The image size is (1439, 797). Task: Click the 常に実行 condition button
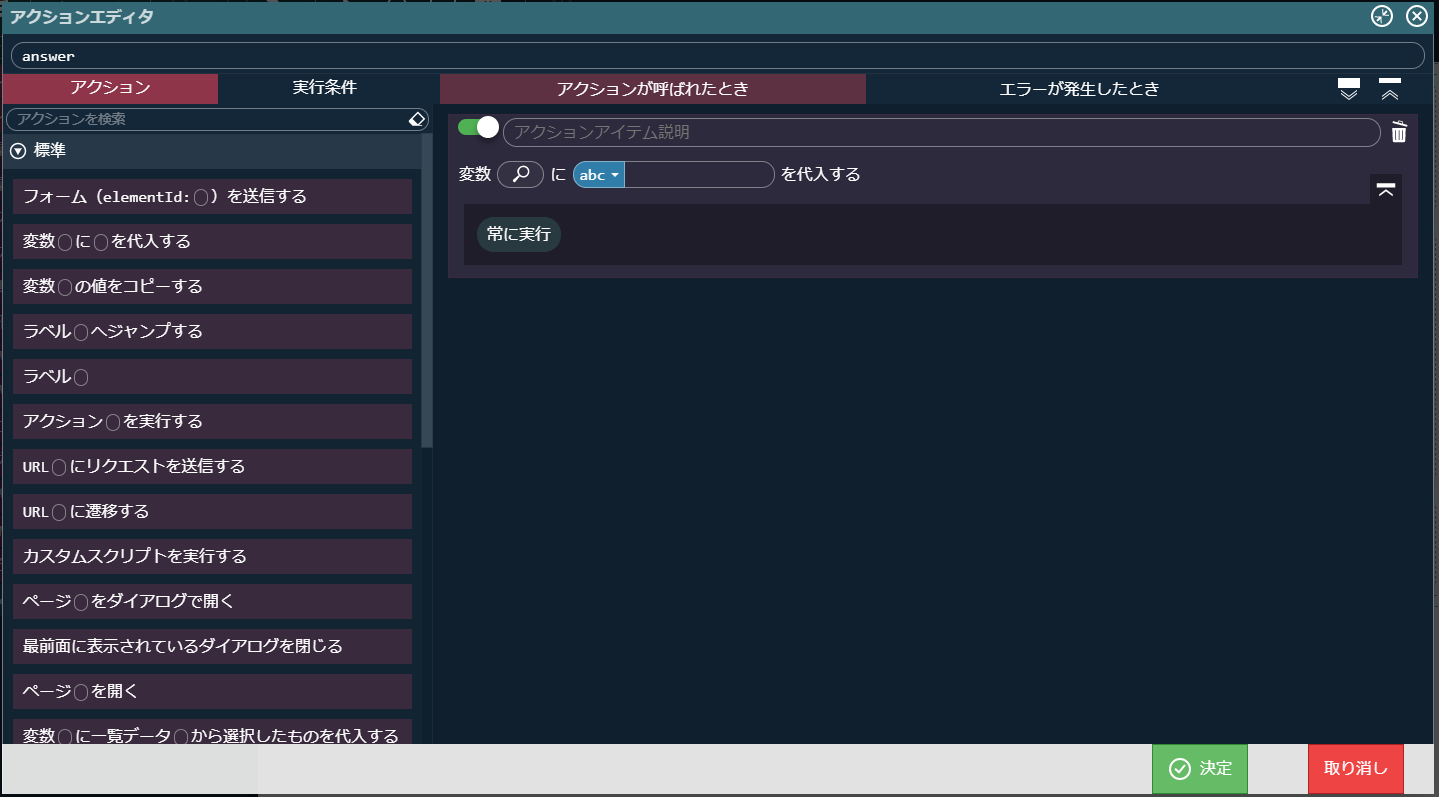click(x=519, y=234)
